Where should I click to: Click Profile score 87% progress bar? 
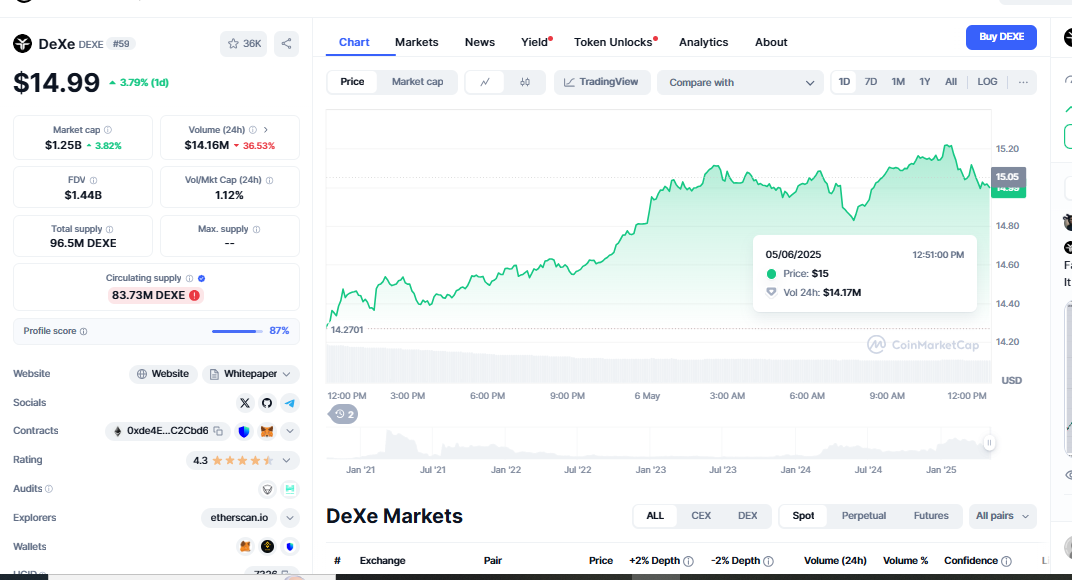pyautogui.click(x=237, y=332)
